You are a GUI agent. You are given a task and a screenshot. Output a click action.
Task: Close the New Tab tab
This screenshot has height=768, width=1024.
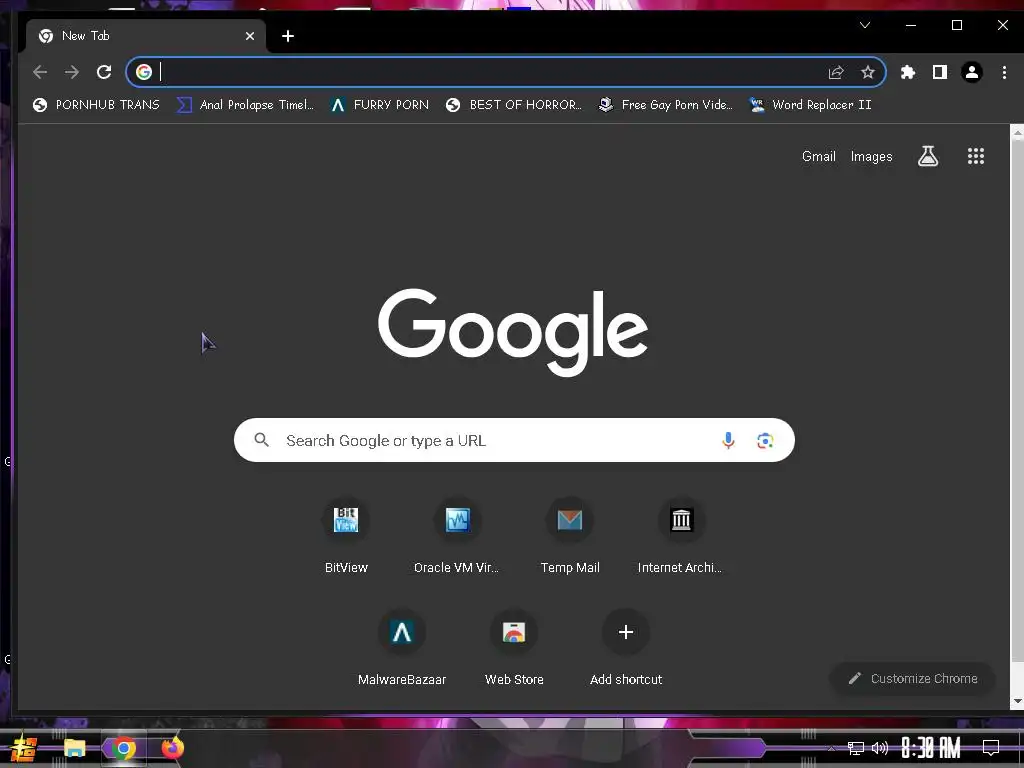[x=249, y=36]
